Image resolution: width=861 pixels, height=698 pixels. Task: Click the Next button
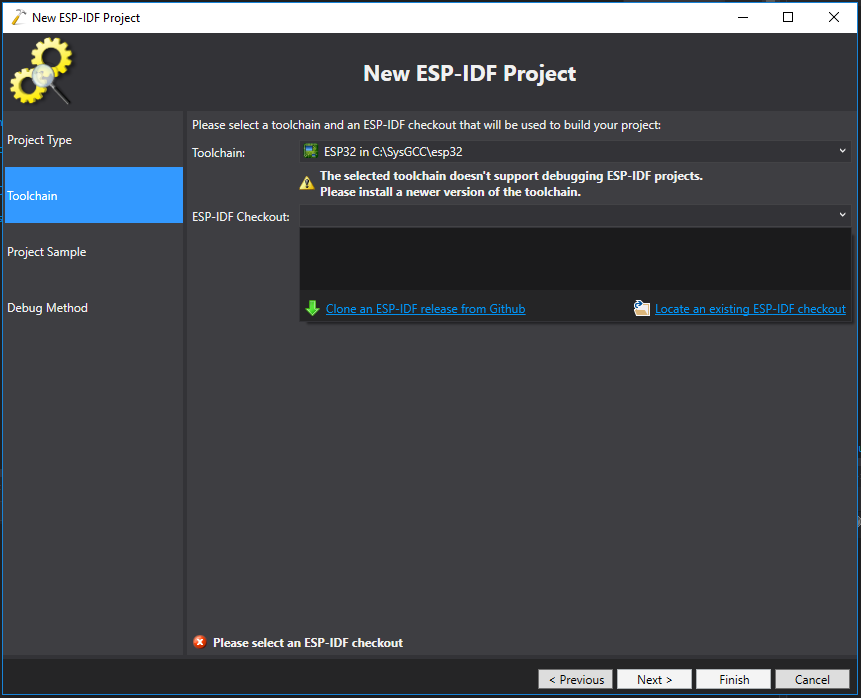click(654, 679)
